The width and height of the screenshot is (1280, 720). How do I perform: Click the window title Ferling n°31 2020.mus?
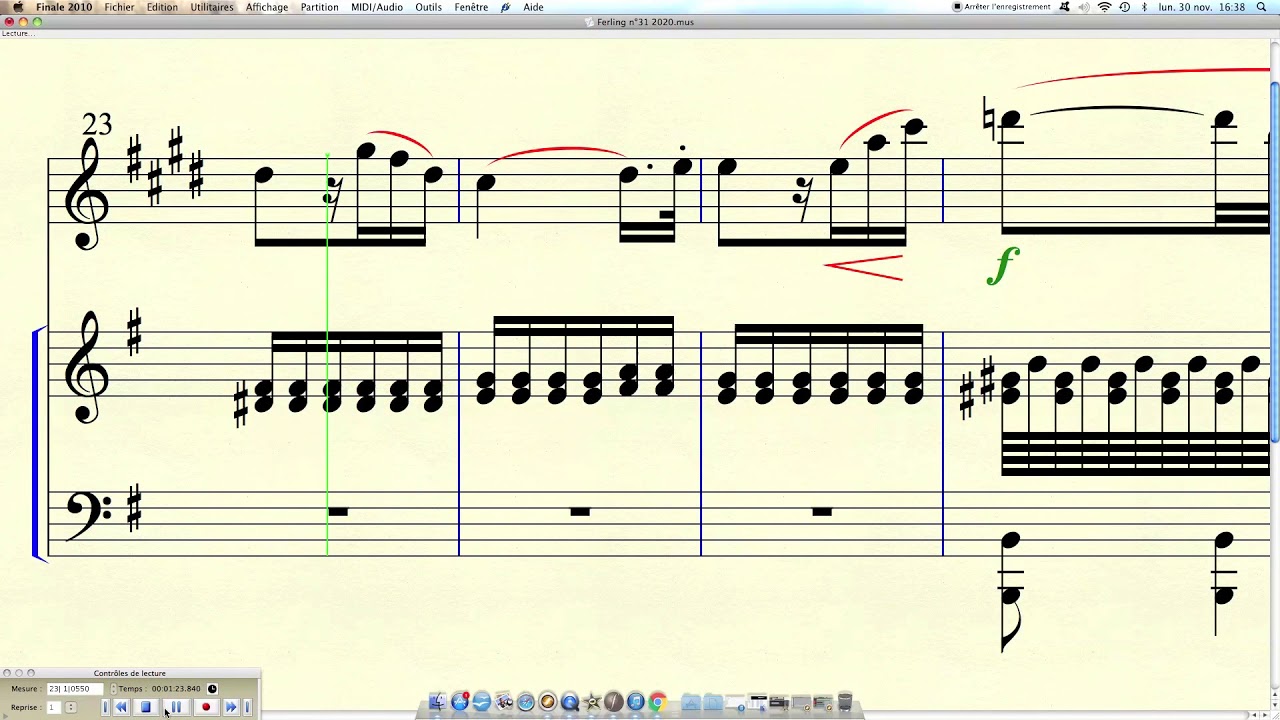coord(645,22)
